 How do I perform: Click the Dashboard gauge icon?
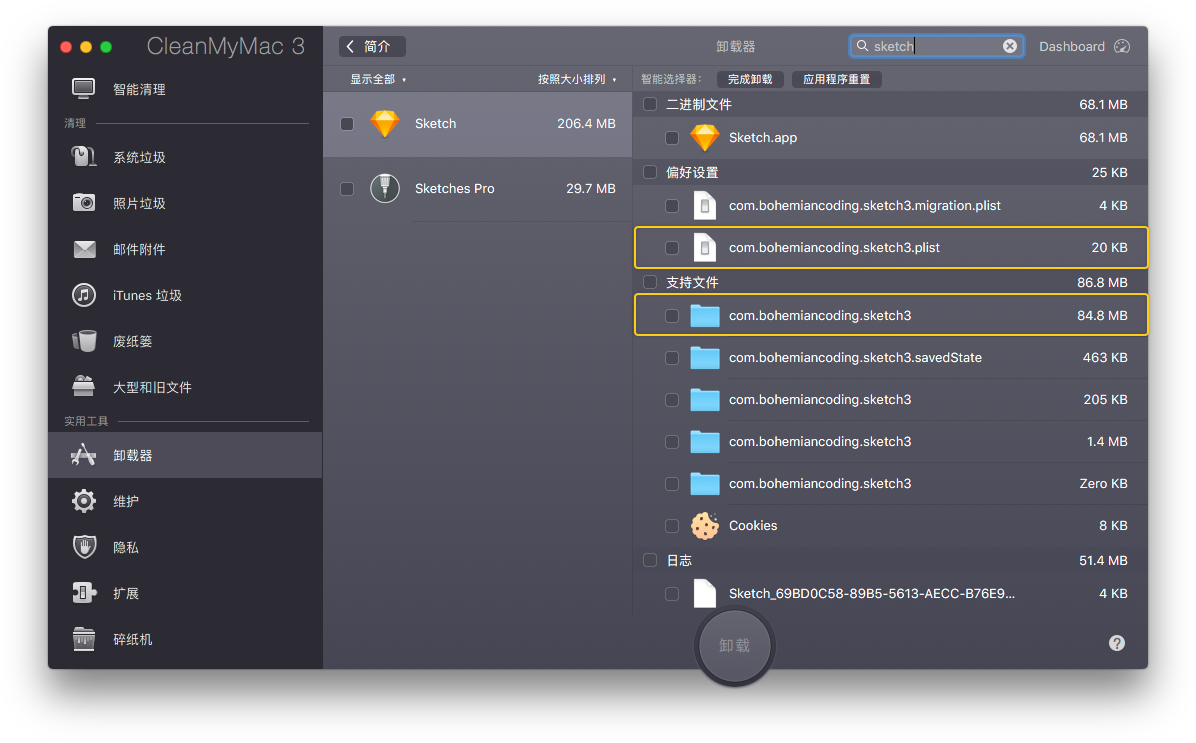[1121, 47]
